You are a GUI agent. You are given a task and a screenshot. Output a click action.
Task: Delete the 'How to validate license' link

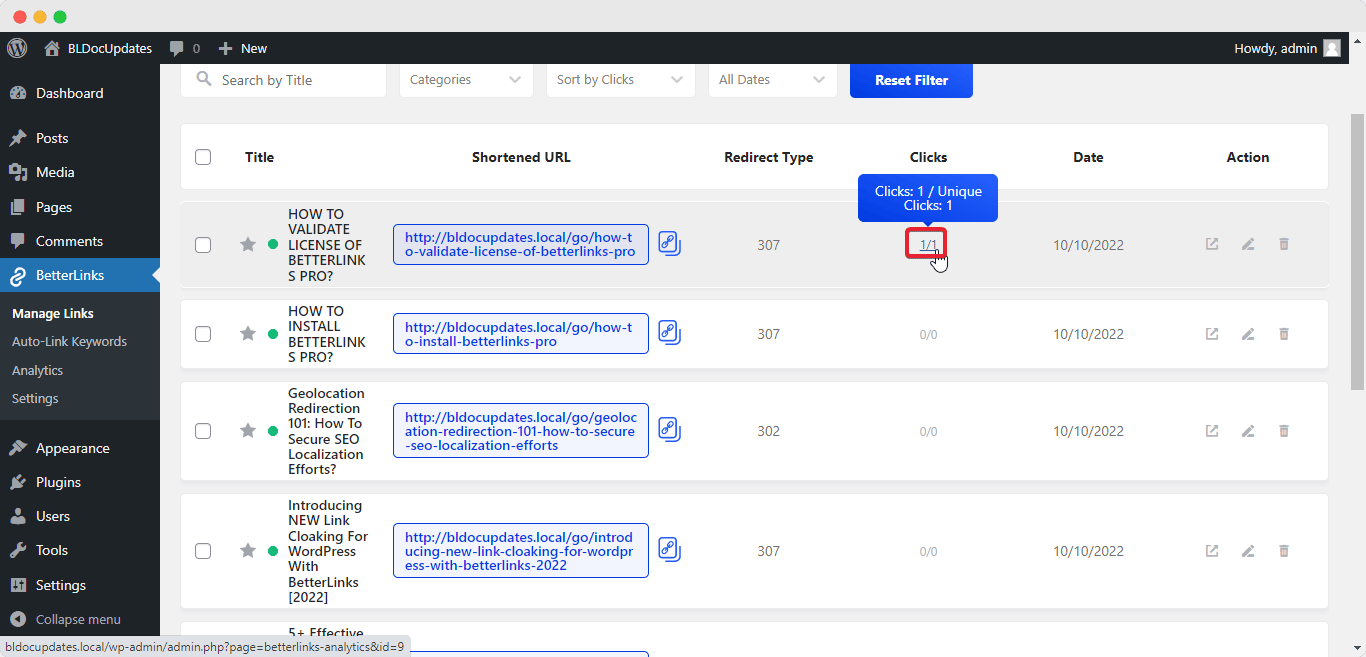click(x=1284, y=244)
